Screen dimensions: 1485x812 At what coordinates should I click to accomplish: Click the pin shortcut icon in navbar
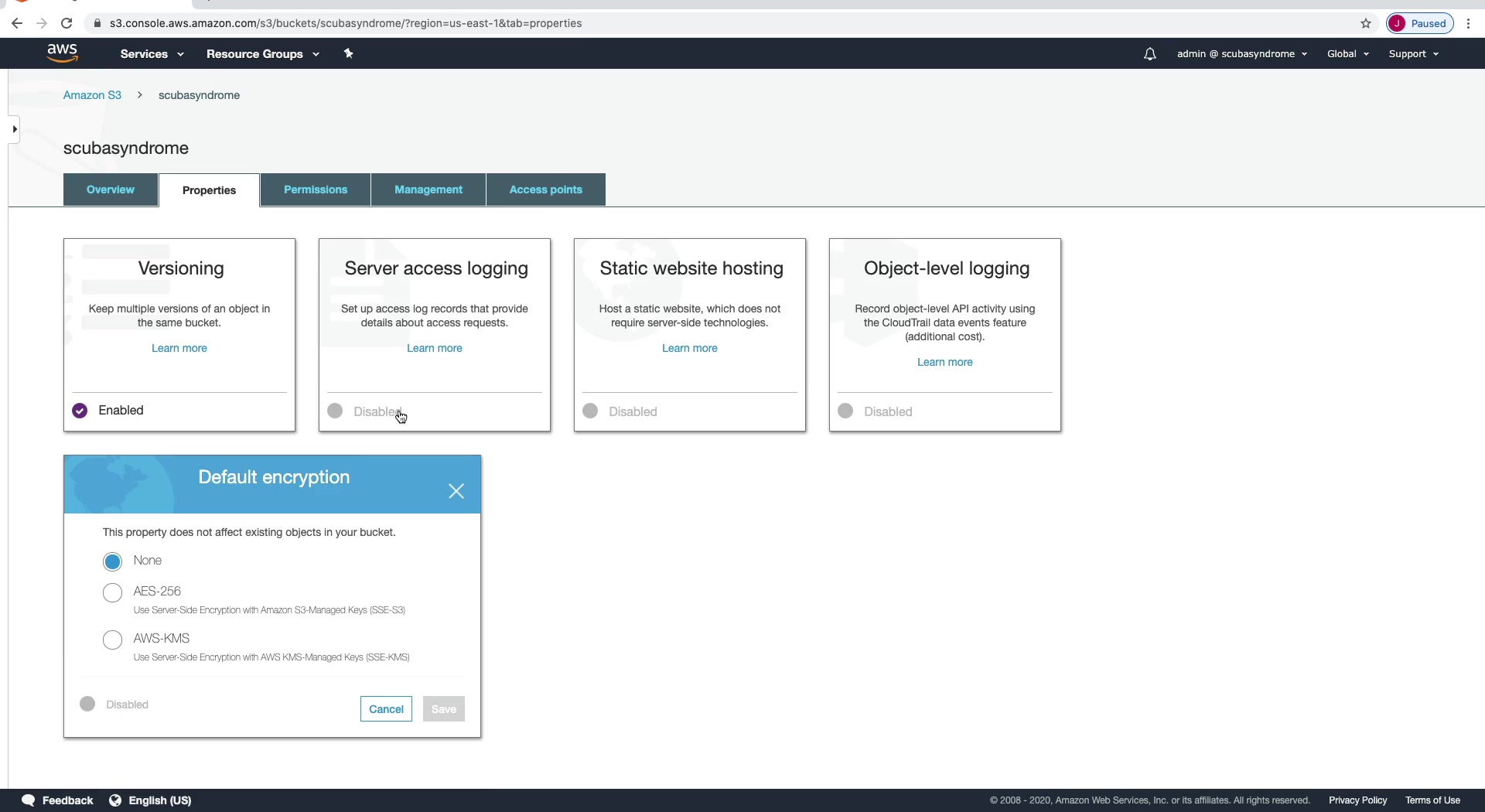click(x=348, y=53)
